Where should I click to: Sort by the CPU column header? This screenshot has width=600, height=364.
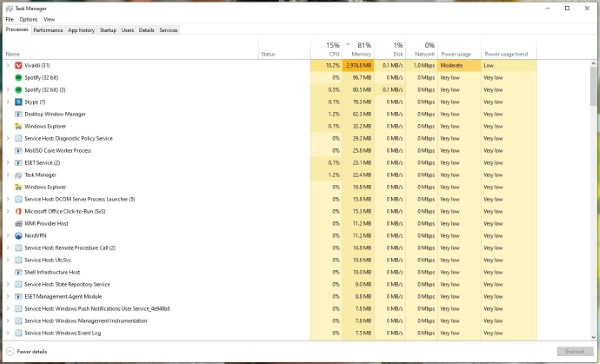[x=326, y=50]
